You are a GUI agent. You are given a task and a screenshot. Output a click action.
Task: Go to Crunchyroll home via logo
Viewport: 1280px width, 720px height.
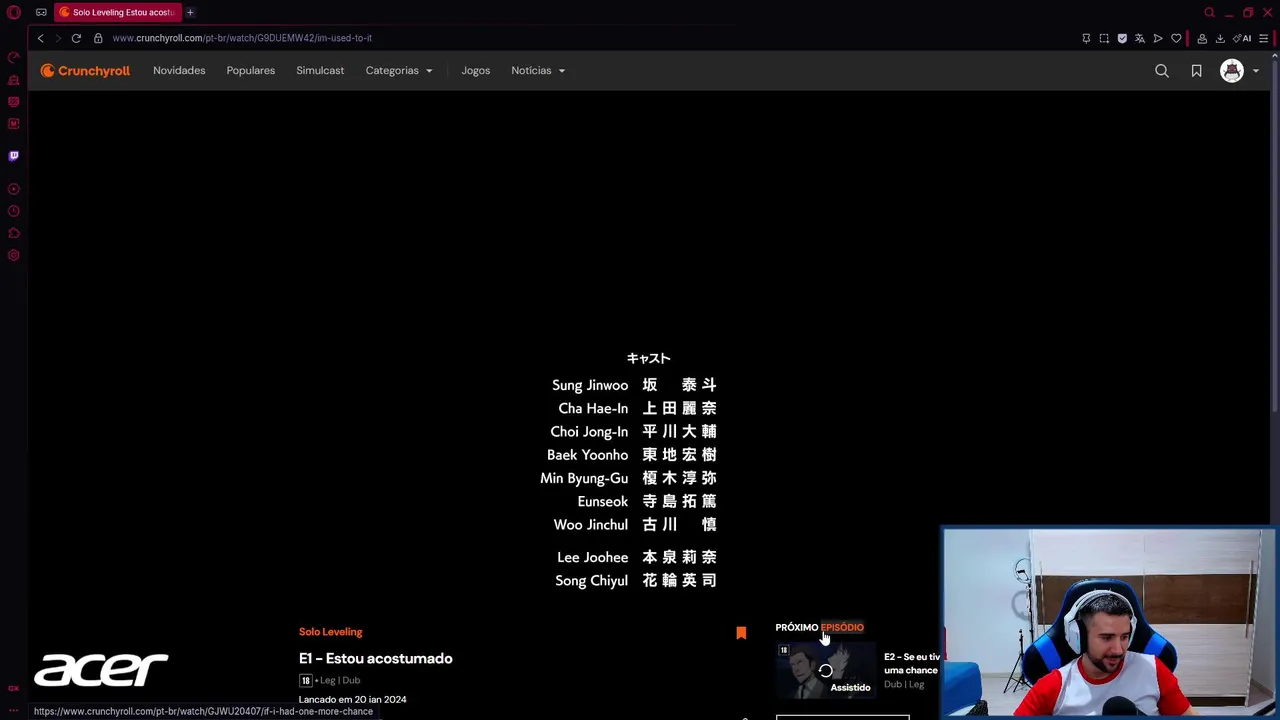click(x=85, y=71)
